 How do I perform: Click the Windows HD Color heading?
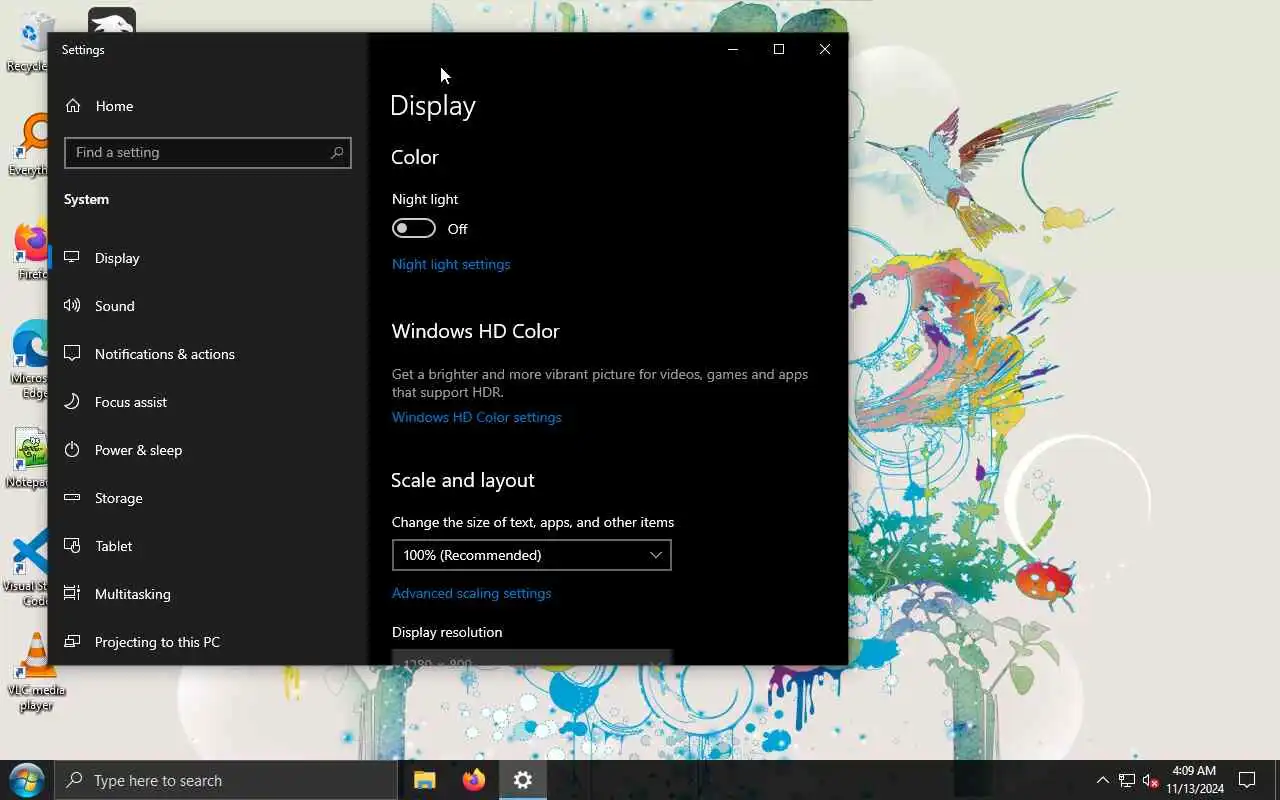click(x=475, y=331)
